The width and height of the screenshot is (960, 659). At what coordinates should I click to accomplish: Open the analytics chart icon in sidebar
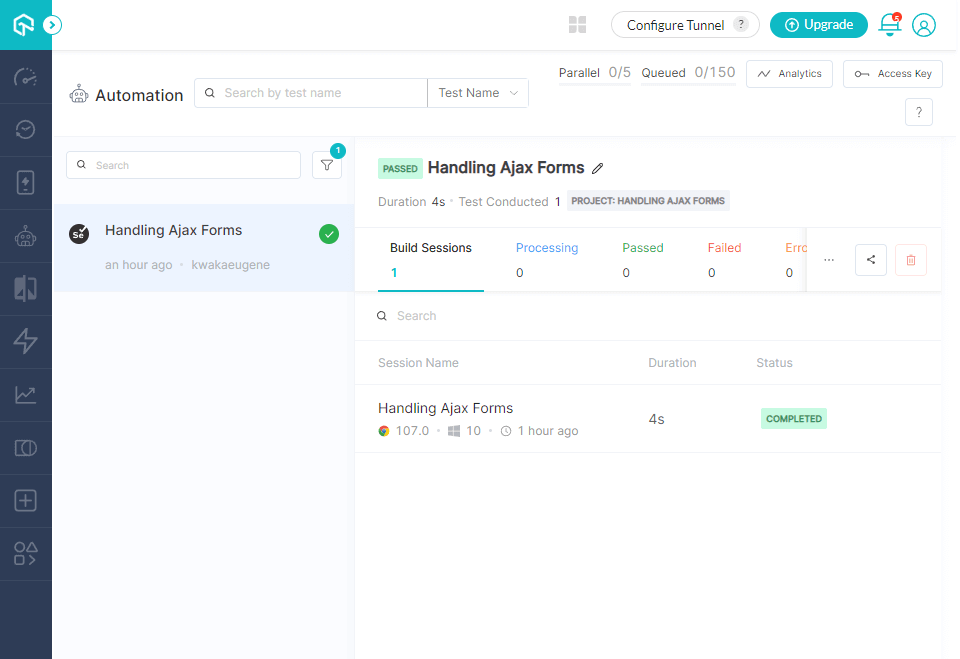[26, 395]
